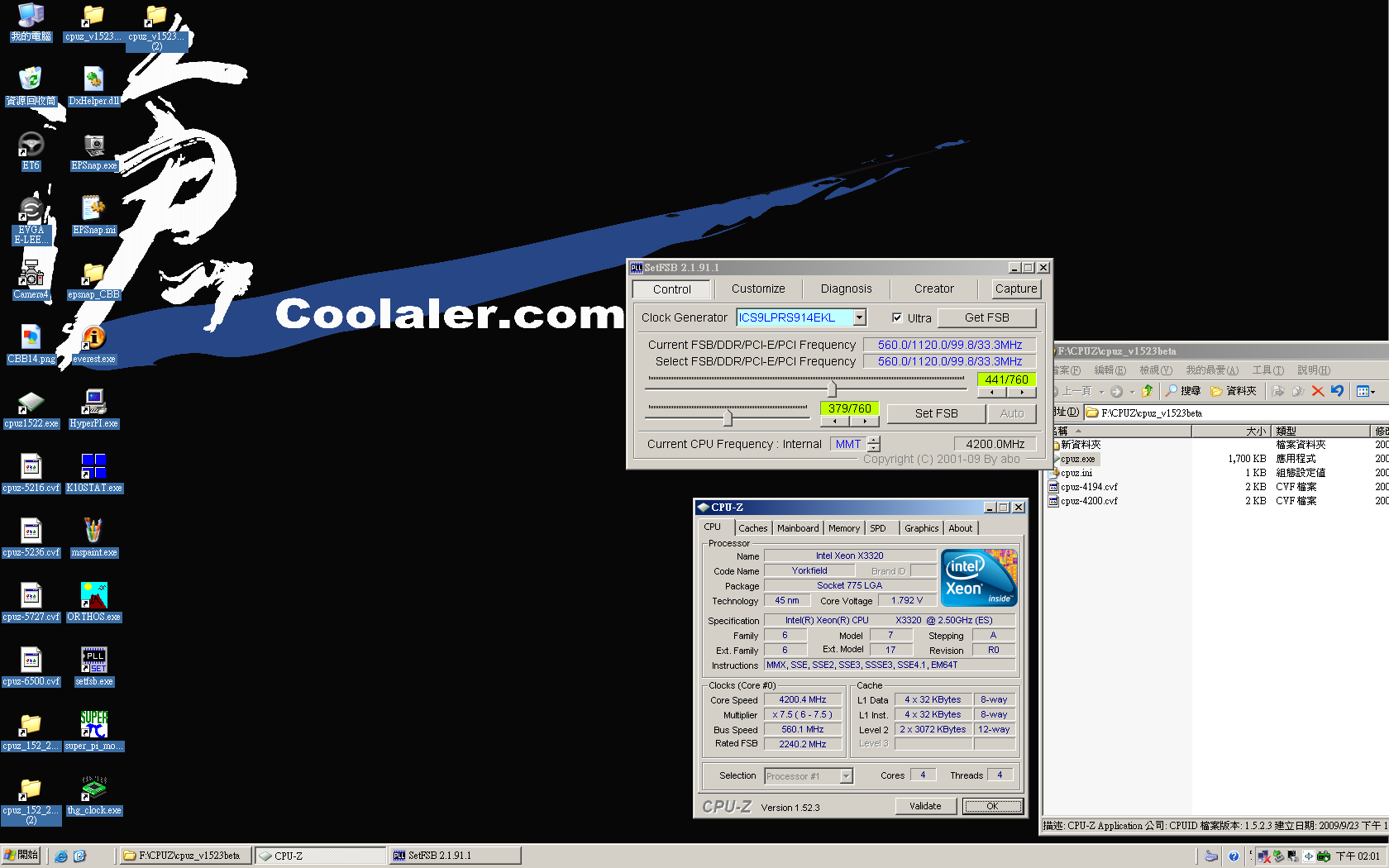Select cpuz.ini in Explorer file list
Image resolution: width=1389 pixels, height=868 pixels.
tap(1076, 473)
